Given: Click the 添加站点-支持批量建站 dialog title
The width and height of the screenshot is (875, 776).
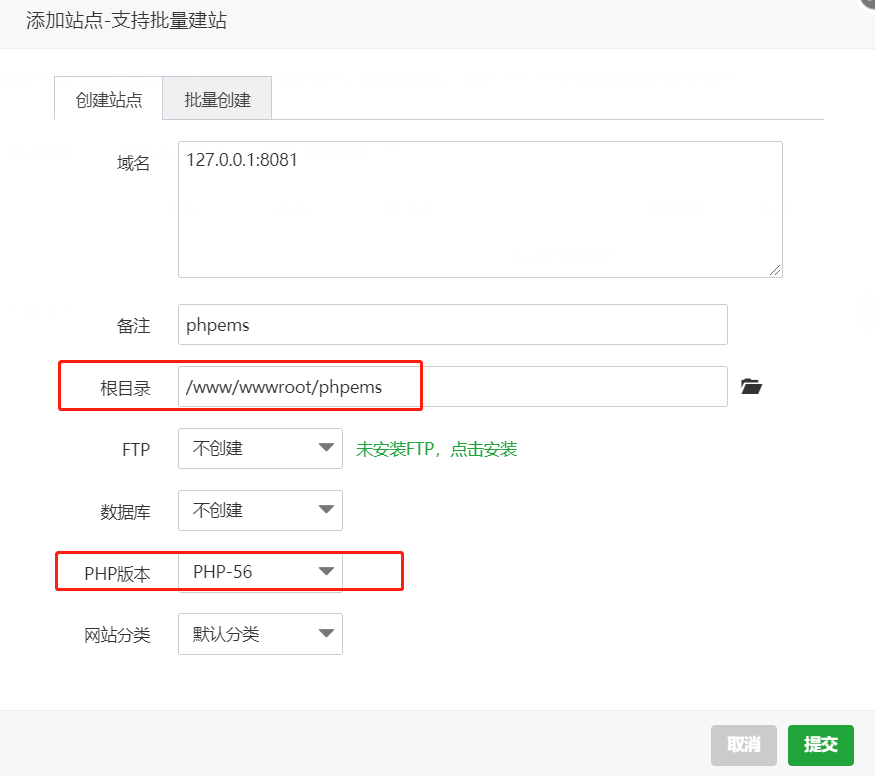Looking at the screenshot, I should (126, 20).
